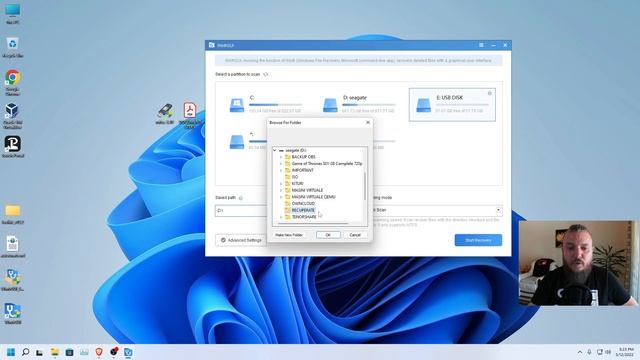Open the text document desktop icon
The height and width of the screenshot is (360, 640).
pos(13,247)
